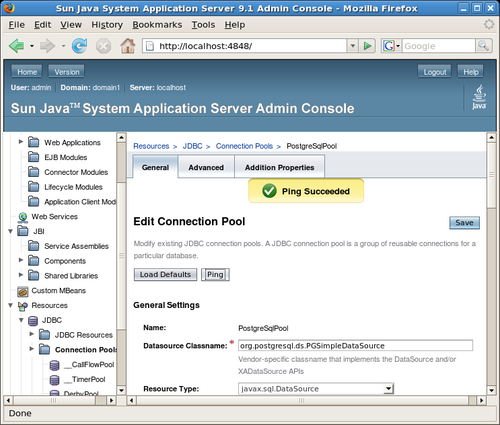This screenshot has width=500, height=425.
Task: Click the Components folder icon
Action: coord(33,260)
